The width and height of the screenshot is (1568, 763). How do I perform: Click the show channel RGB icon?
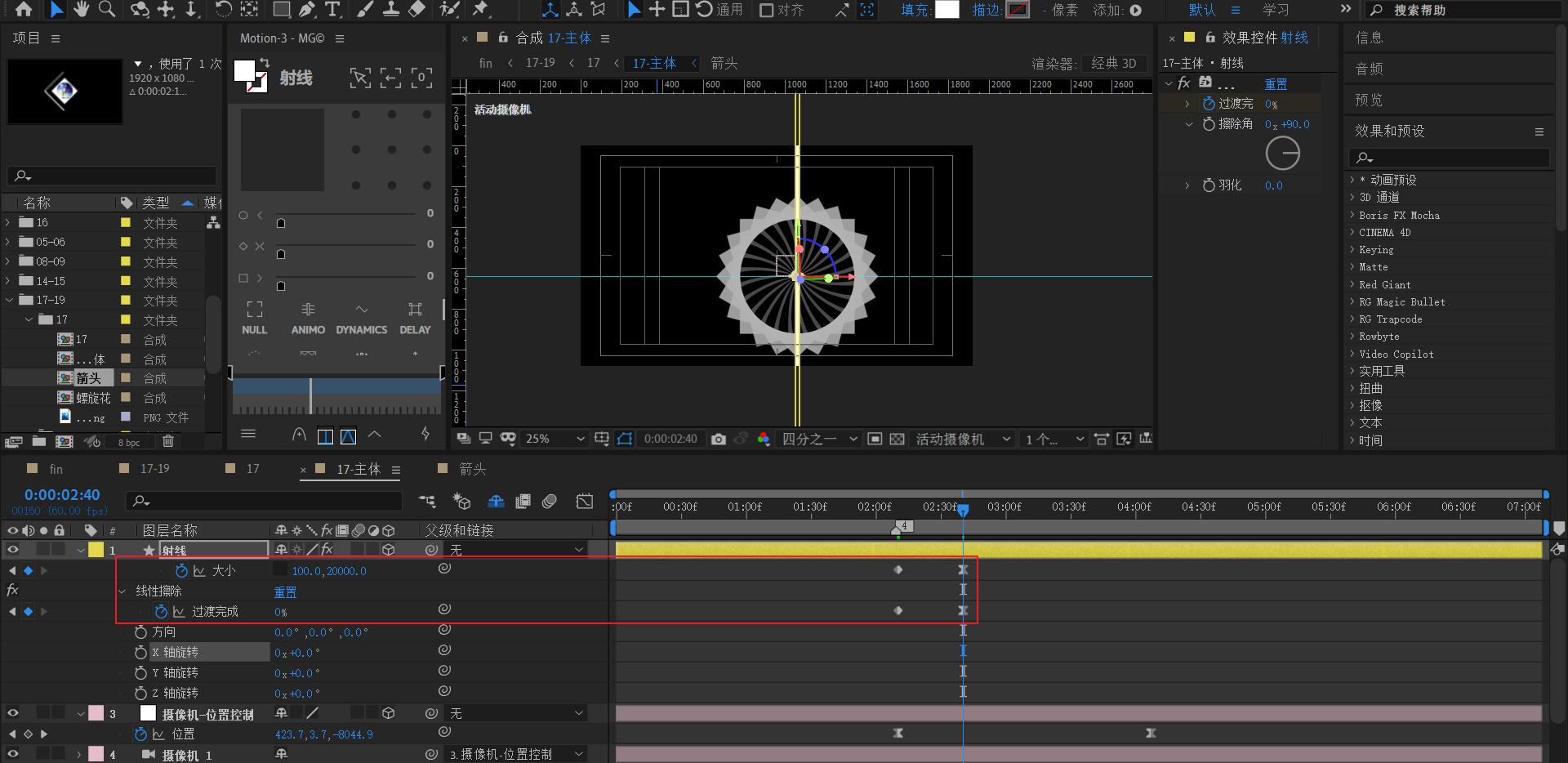[764, 439]
